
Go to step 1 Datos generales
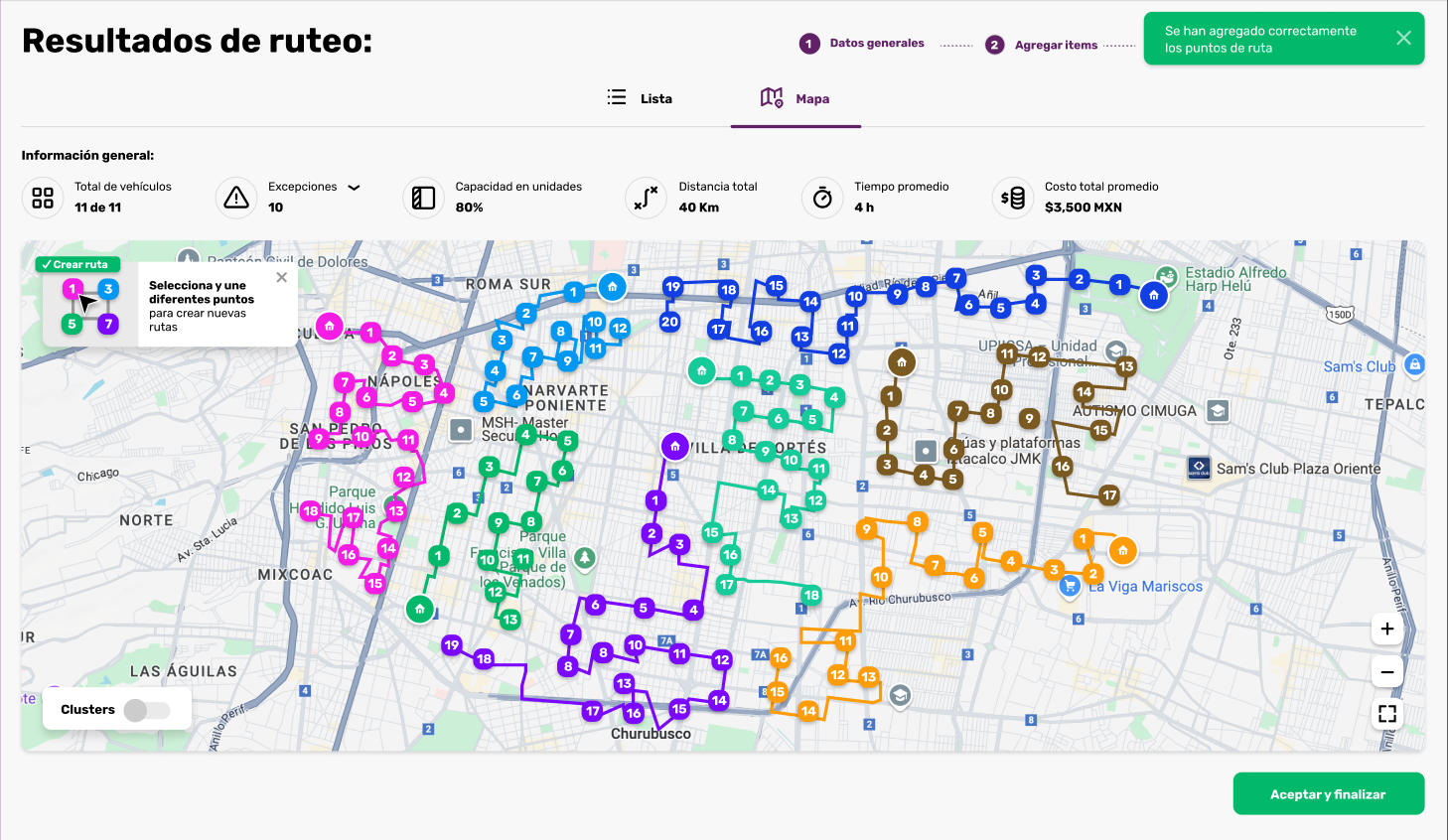coord(862,44)
